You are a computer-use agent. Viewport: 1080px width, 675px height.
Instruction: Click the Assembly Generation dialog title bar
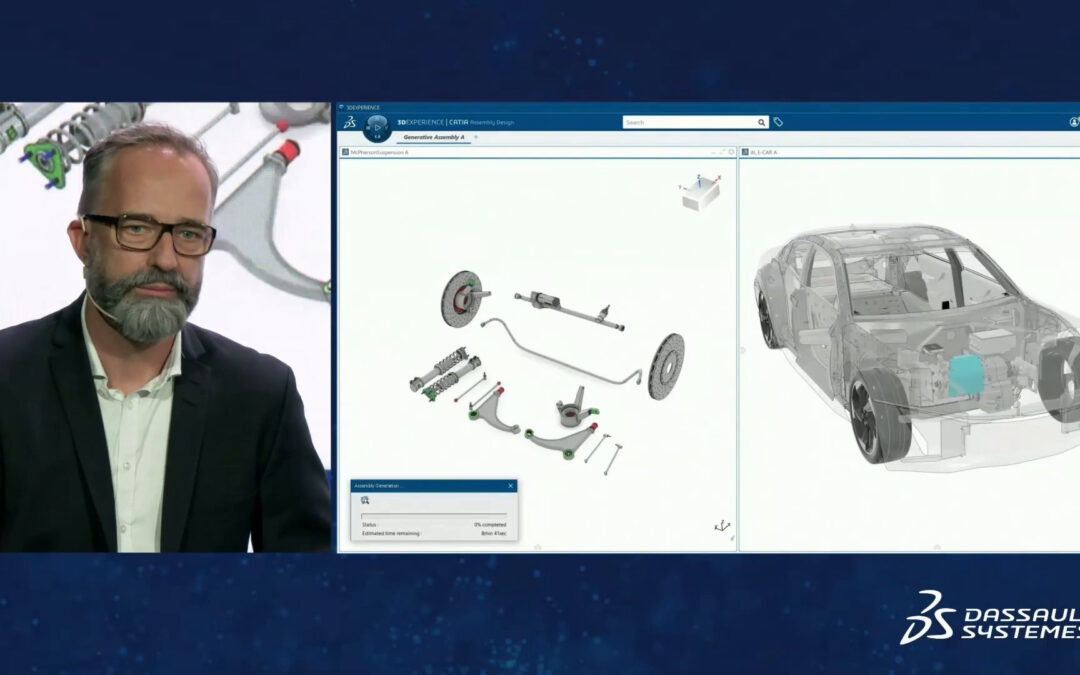433,486
